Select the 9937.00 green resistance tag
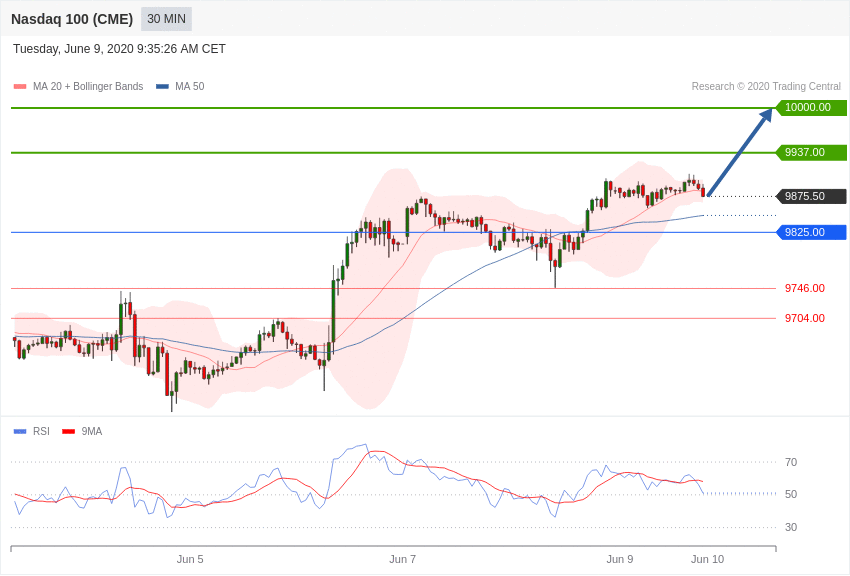The image size is (850, 576). pos(810,152)
